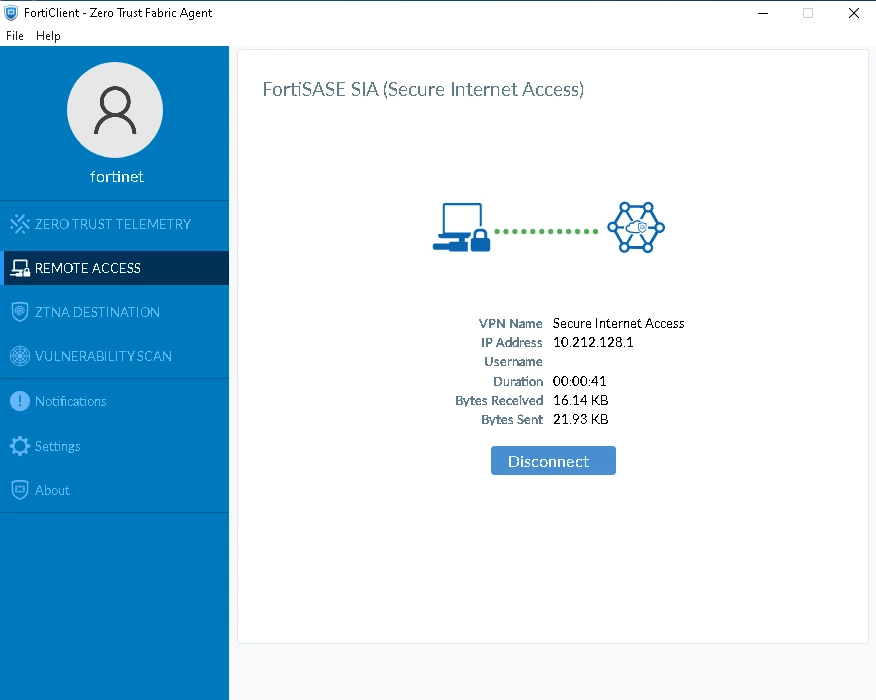Click the Remote Access computer-lock icon
Screen dimensions: 876x700
20,268
